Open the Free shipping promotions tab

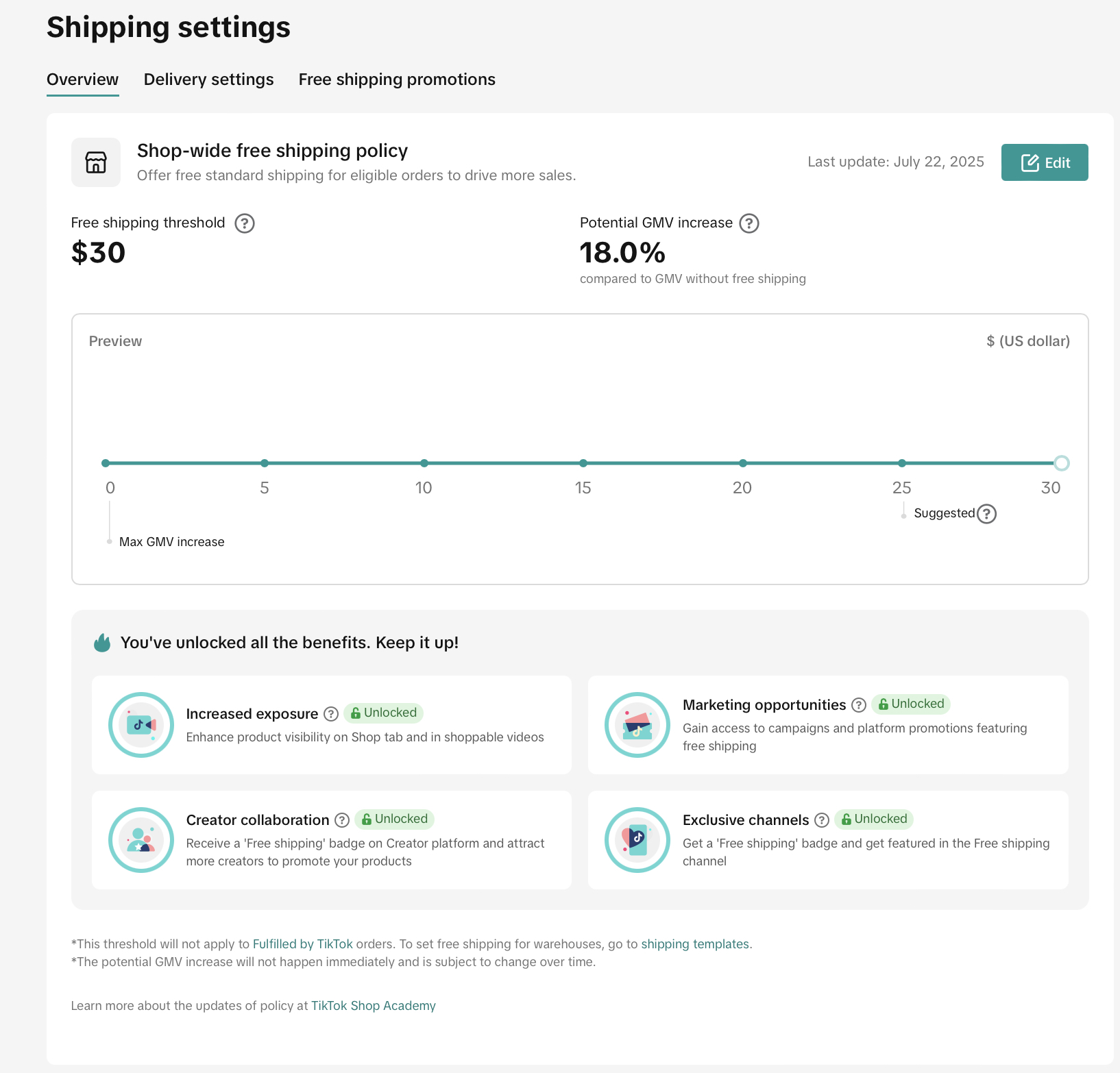pos(397,79)
